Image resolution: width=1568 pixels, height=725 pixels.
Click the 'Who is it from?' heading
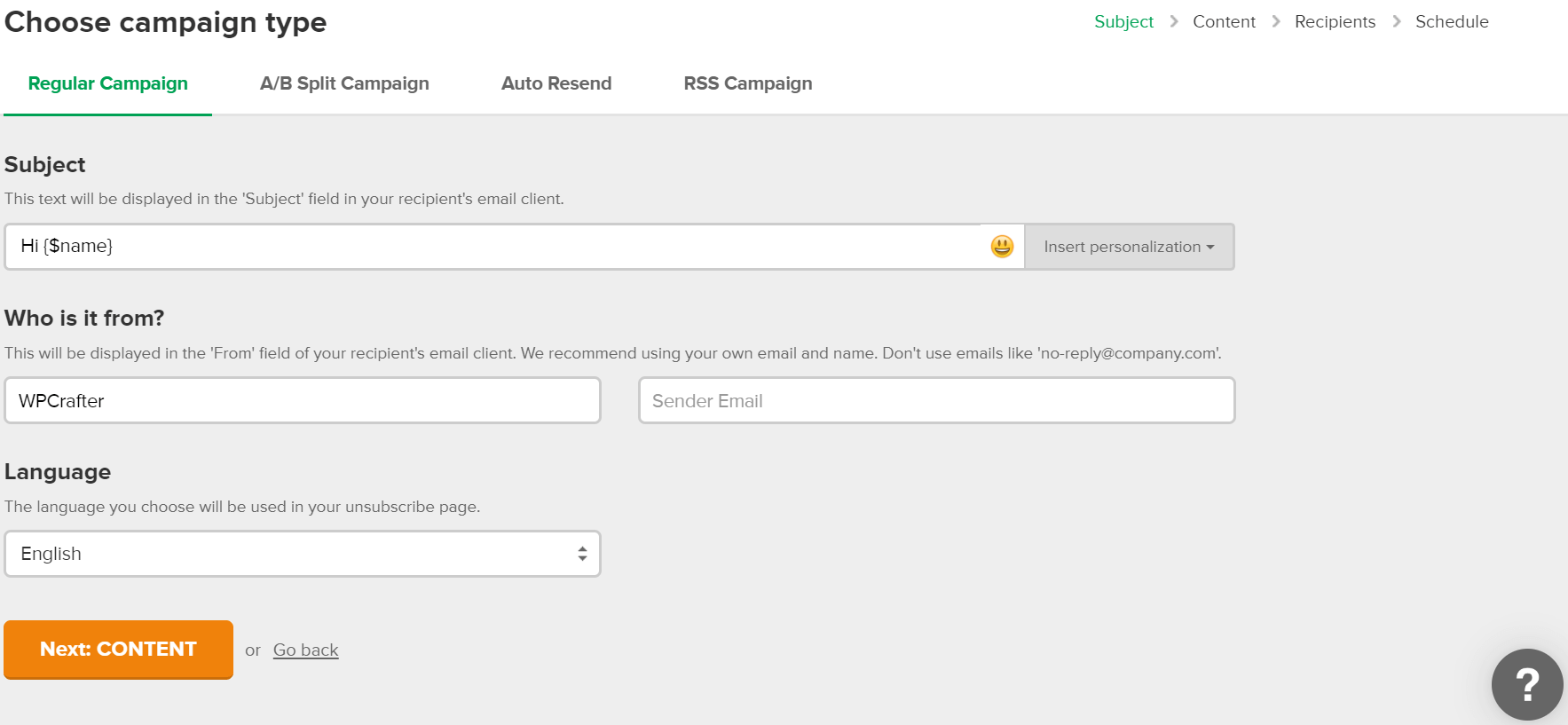pyautogui.click(x=84, y=318)
